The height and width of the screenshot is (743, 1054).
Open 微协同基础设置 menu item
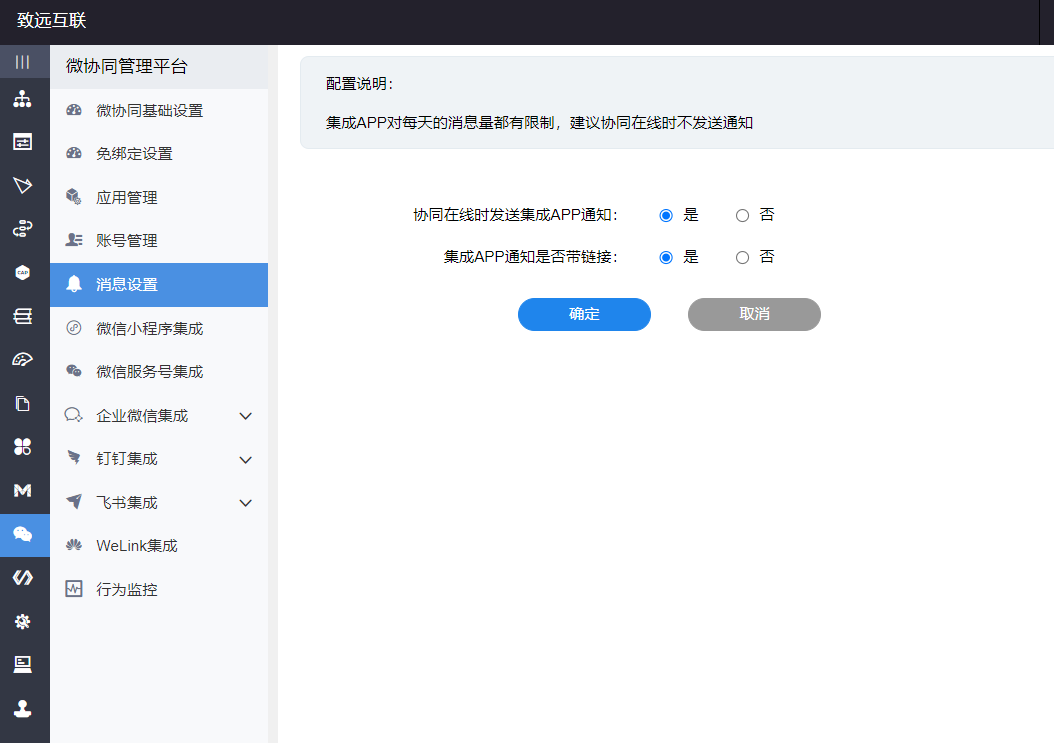(159, 110)
